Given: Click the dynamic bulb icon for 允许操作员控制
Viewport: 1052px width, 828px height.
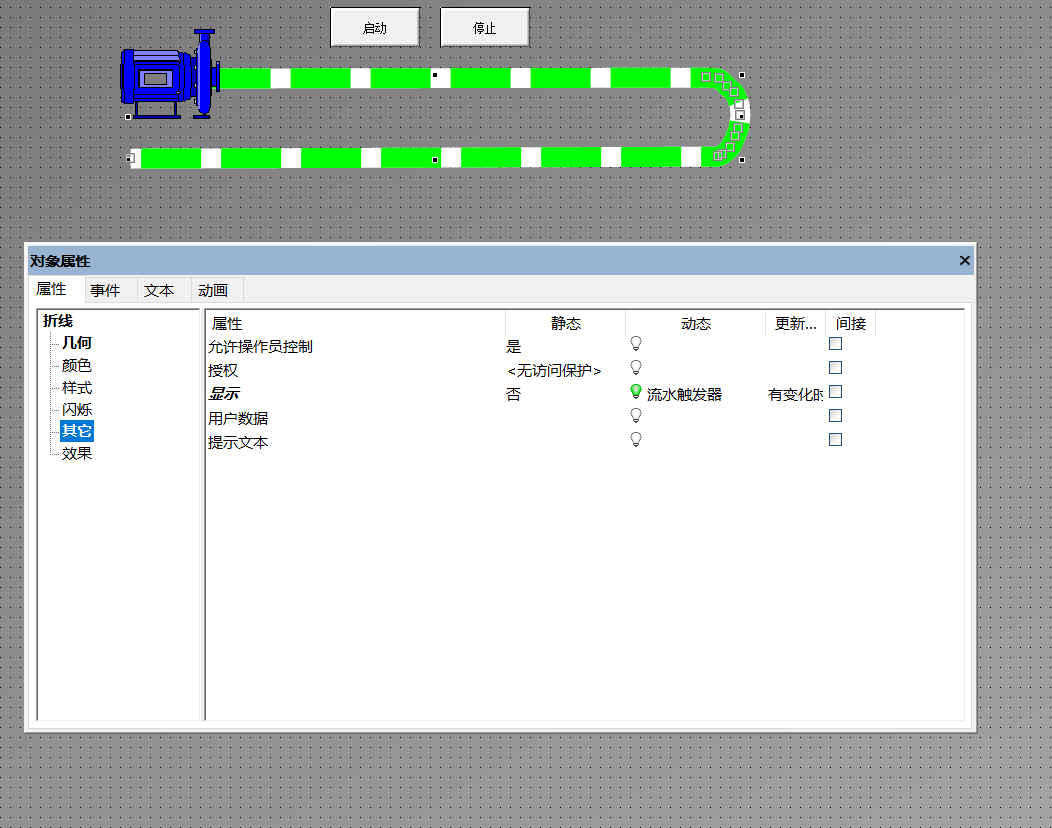Looking at the screenshot, I should [x=635, y=343].
